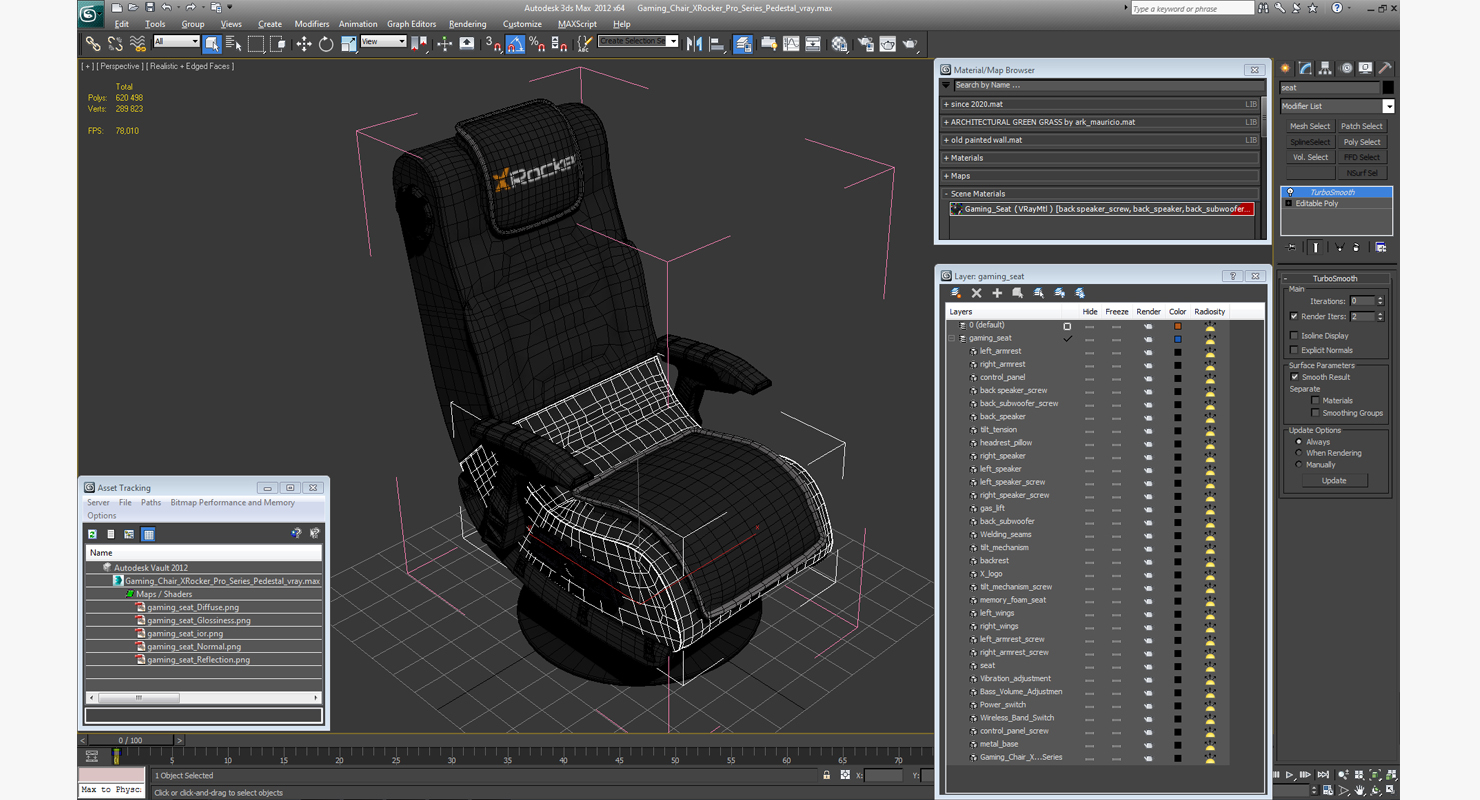
Task: Toggle the Render Iters checkbox
Action: [x=1295, y=316]
